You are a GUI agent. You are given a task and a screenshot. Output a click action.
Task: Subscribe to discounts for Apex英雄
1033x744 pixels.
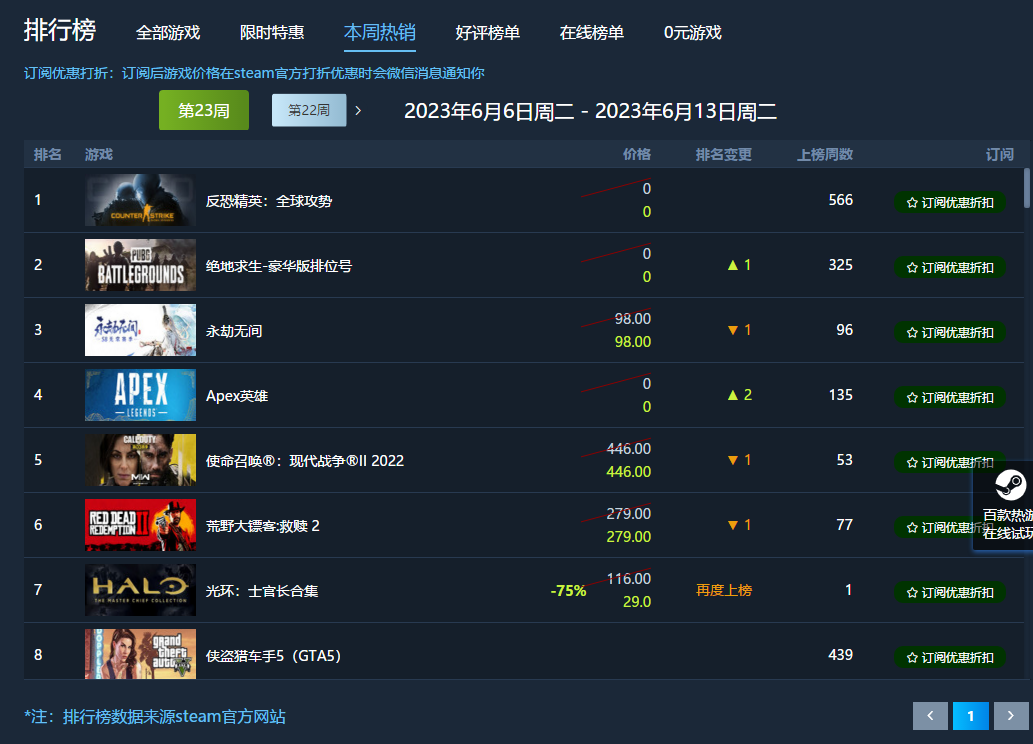point(949,397)
